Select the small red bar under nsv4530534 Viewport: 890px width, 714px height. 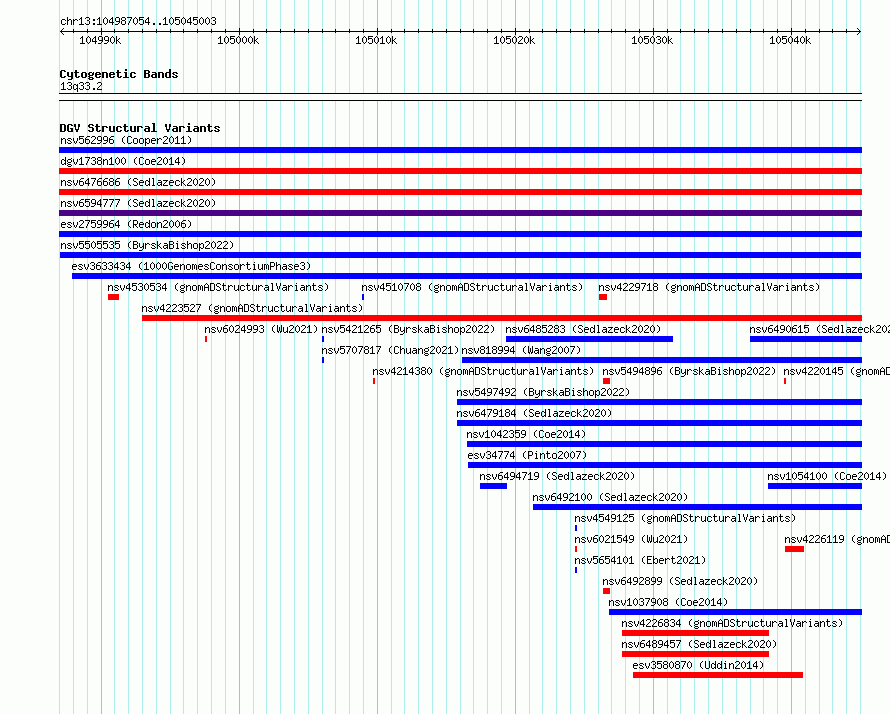114,297
